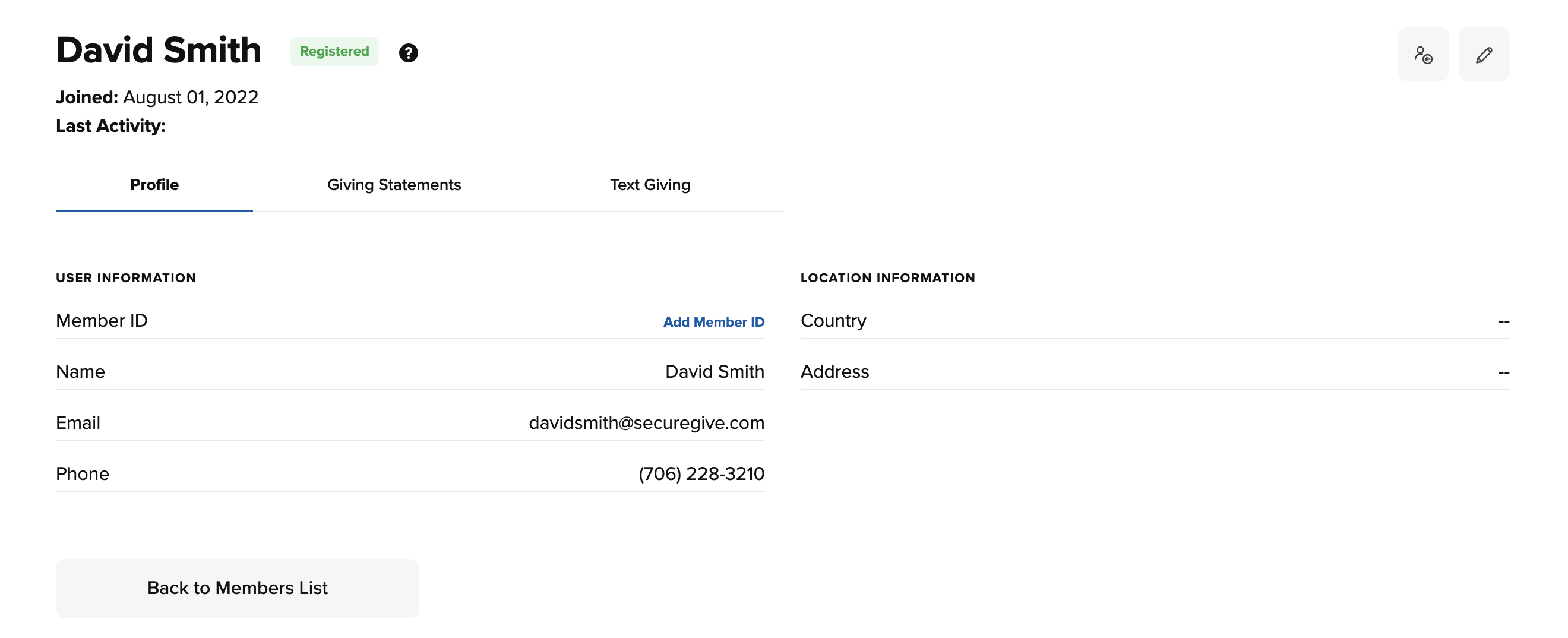Click the Address field value dashes
The width and height of the screenshot is (1568, 638).
coord(1503,371)
